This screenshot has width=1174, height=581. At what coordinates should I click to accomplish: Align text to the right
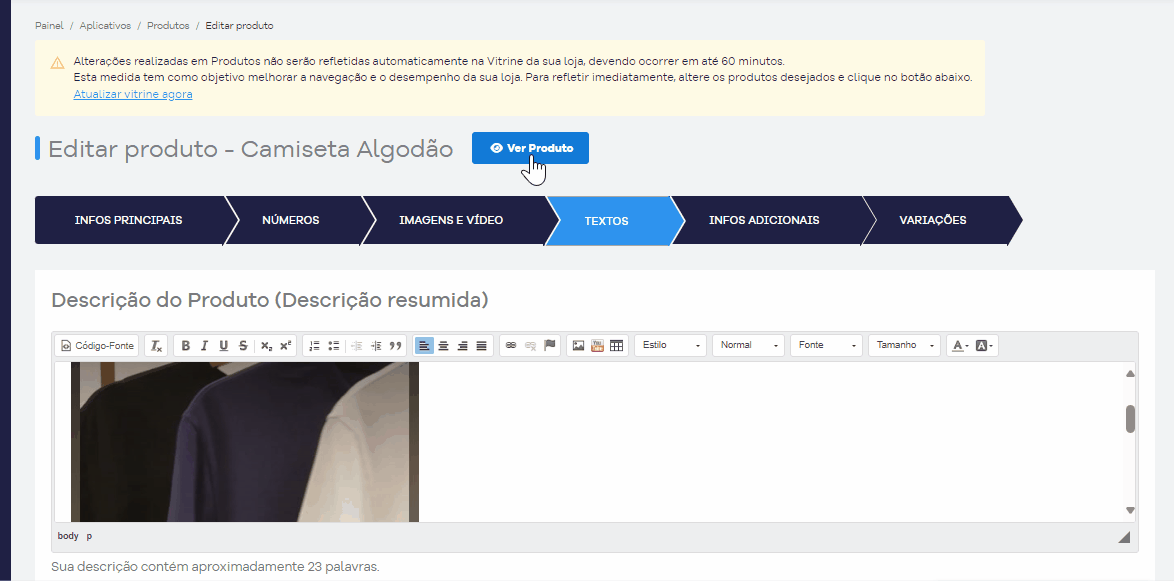pyautogui.click(x=463, y=346)
